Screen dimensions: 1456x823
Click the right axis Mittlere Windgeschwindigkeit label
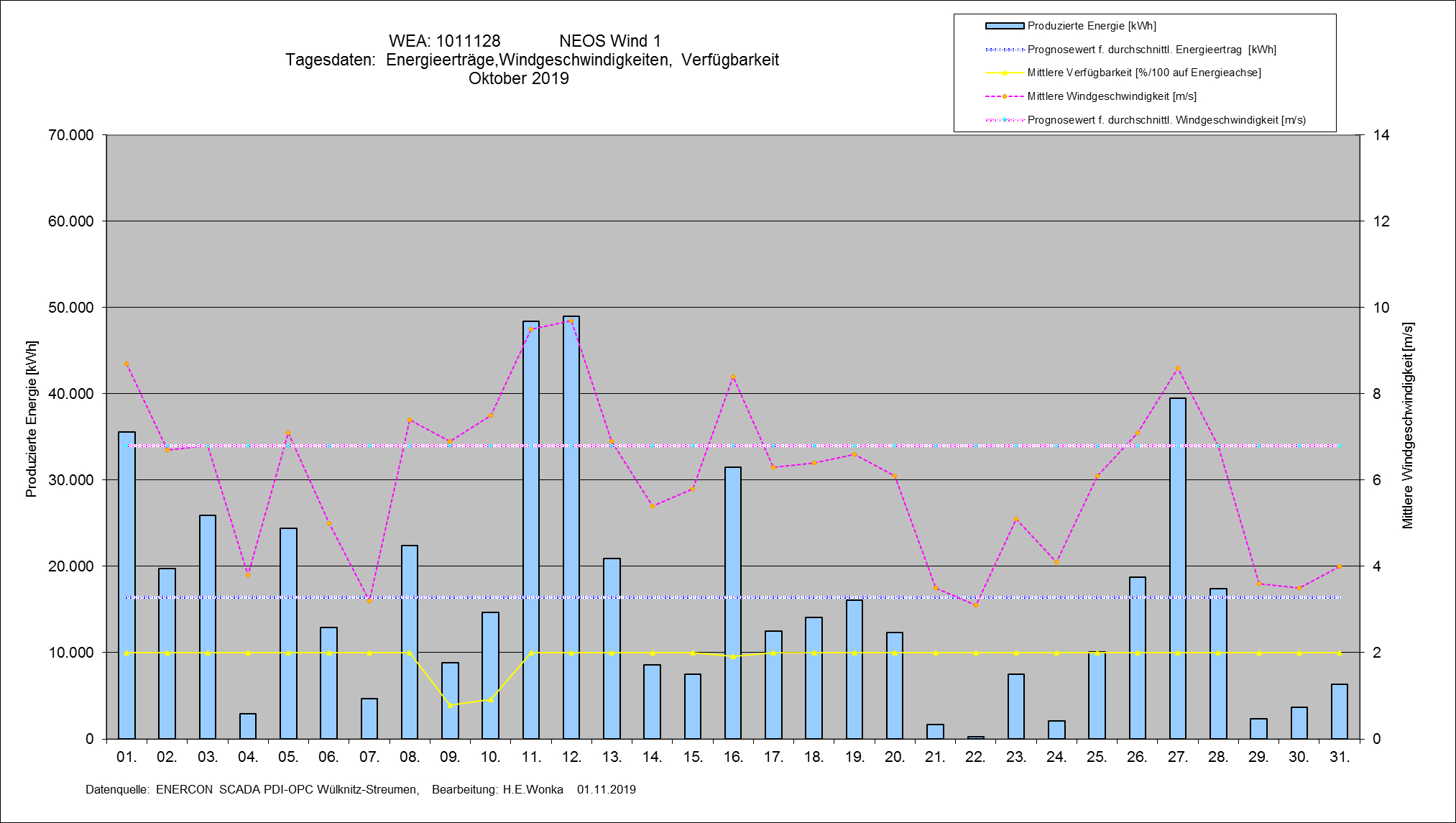click(1407, 426)
